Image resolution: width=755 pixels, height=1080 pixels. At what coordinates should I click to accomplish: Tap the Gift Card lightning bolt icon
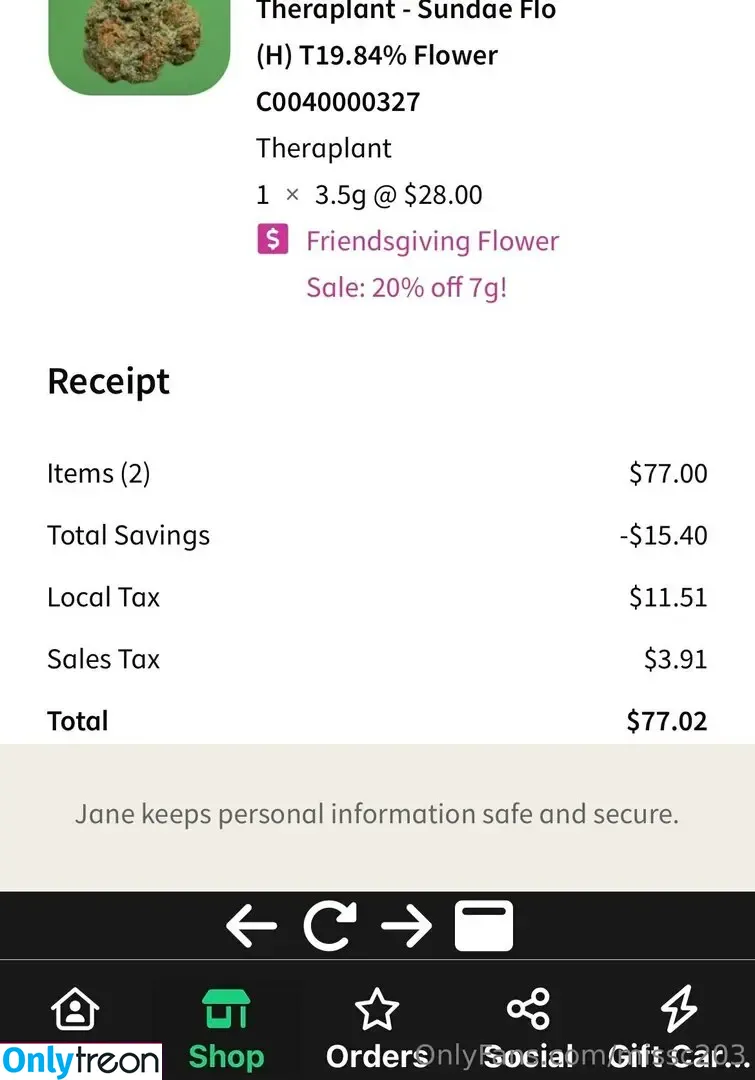pyautogui.click(x=679, y=1008)
